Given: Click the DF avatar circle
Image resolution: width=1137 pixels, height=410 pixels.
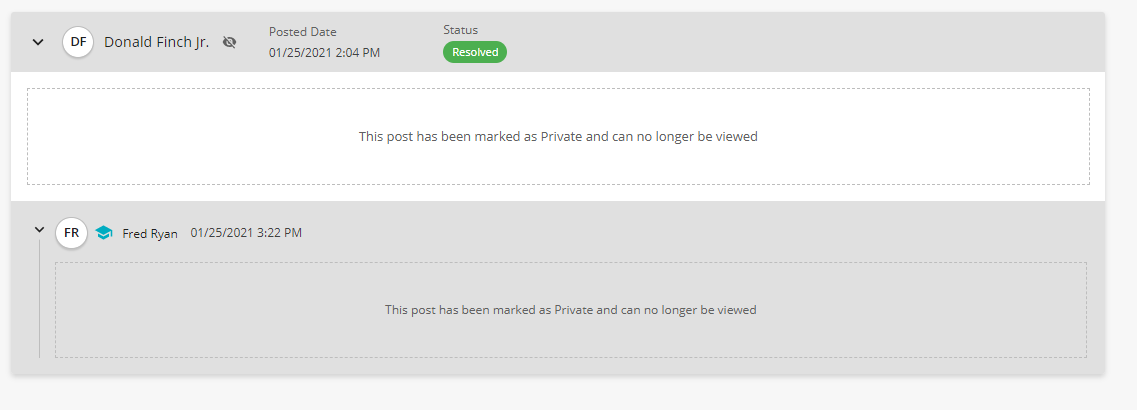Looking at the screenshot, I should [78, 42].
